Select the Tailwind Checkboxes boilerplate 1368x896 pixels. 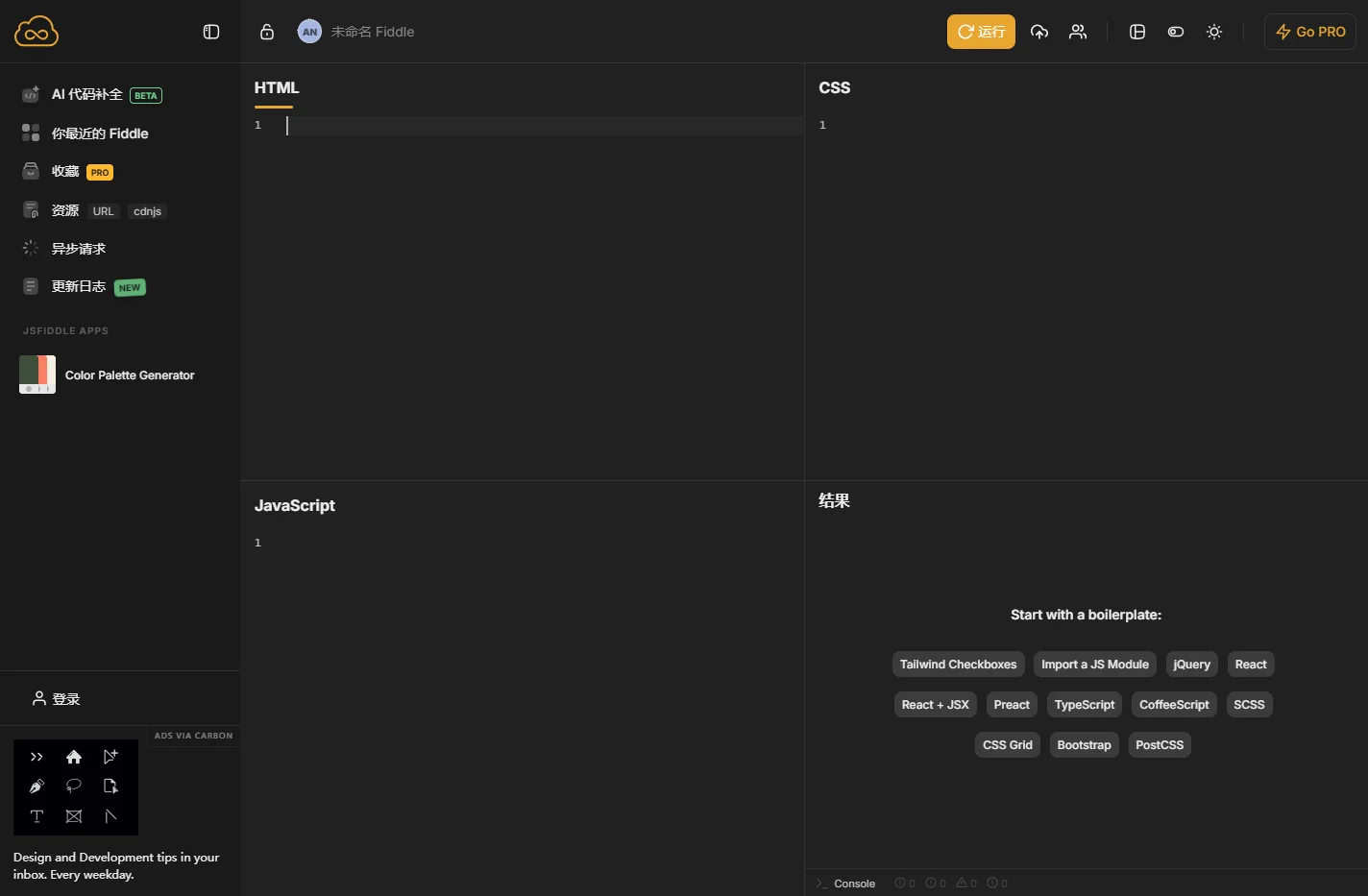958,665
